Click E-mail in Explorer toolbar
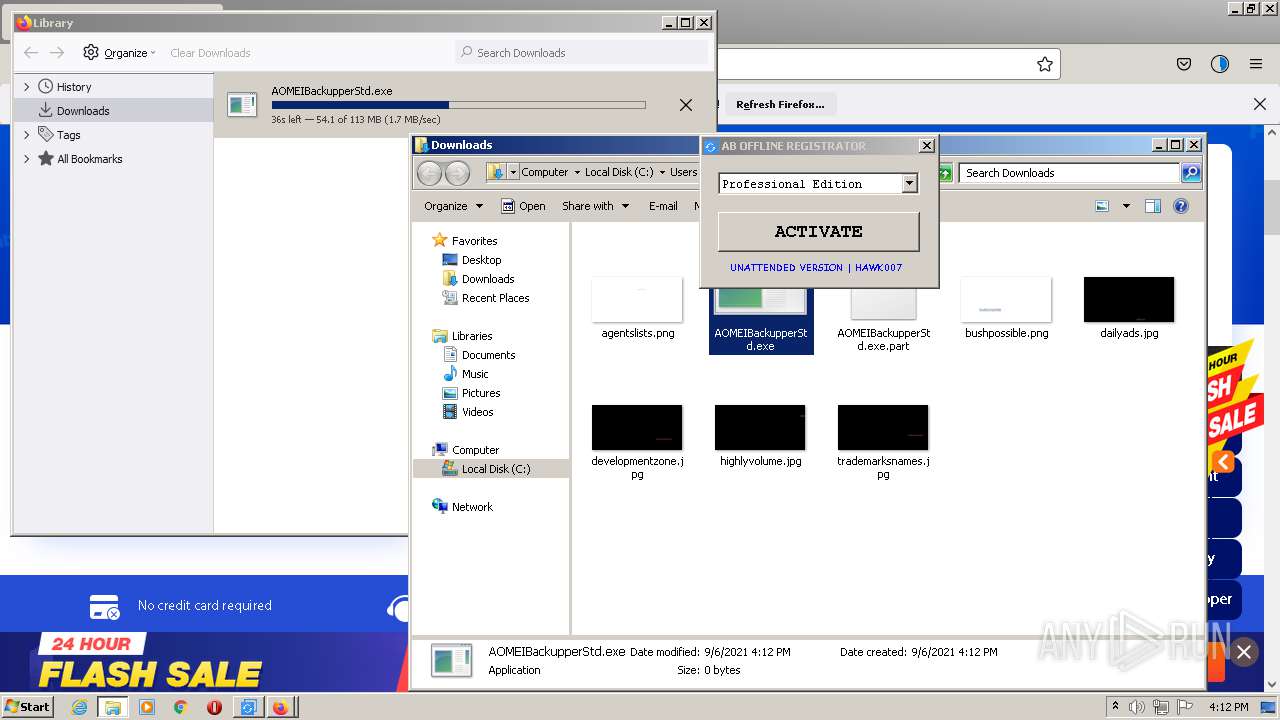The height and width of the screenshot is (720, 1280). (x=663, y=206)
